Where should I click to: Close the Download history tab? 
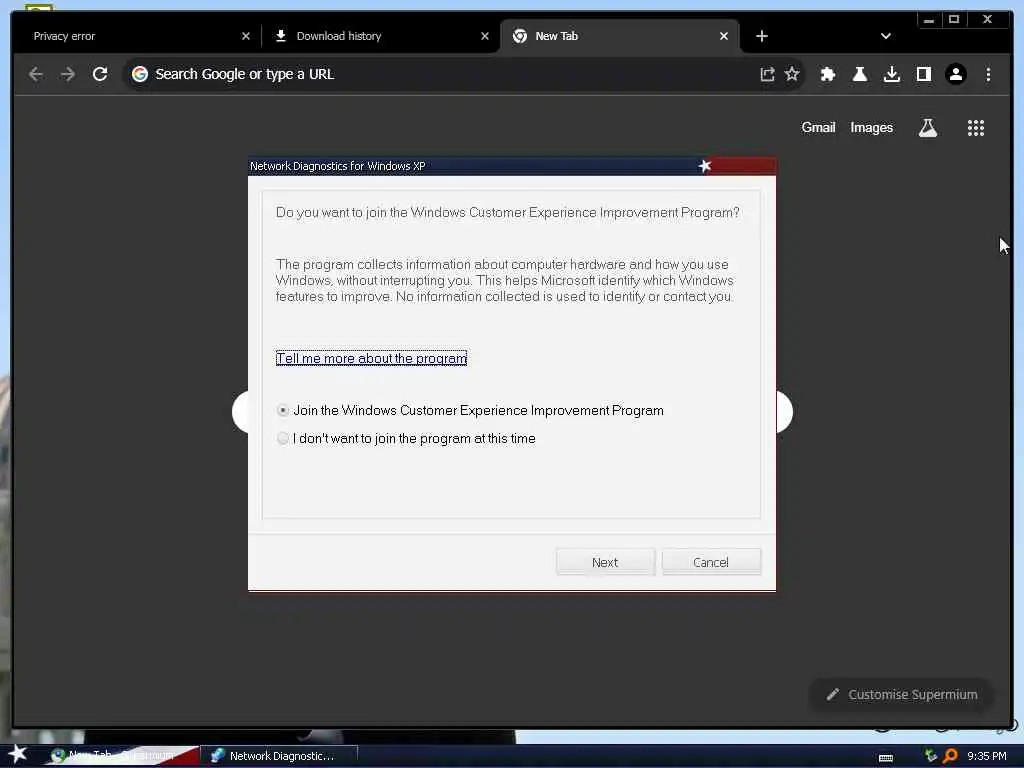coord(485,37)
